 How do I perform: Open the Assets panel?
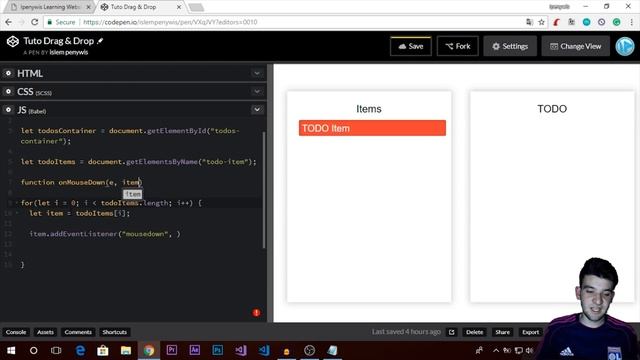click(45, 332)
